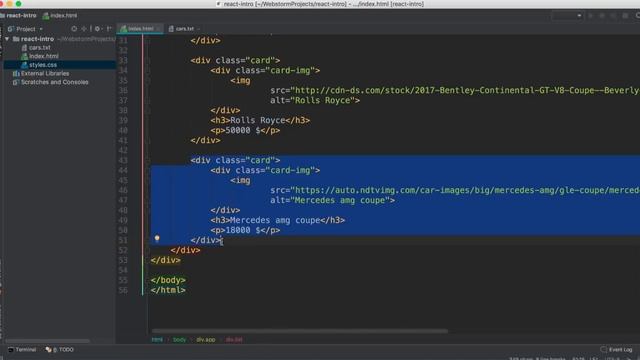Close the cars.txt editor tab

[x=198, y=29]
